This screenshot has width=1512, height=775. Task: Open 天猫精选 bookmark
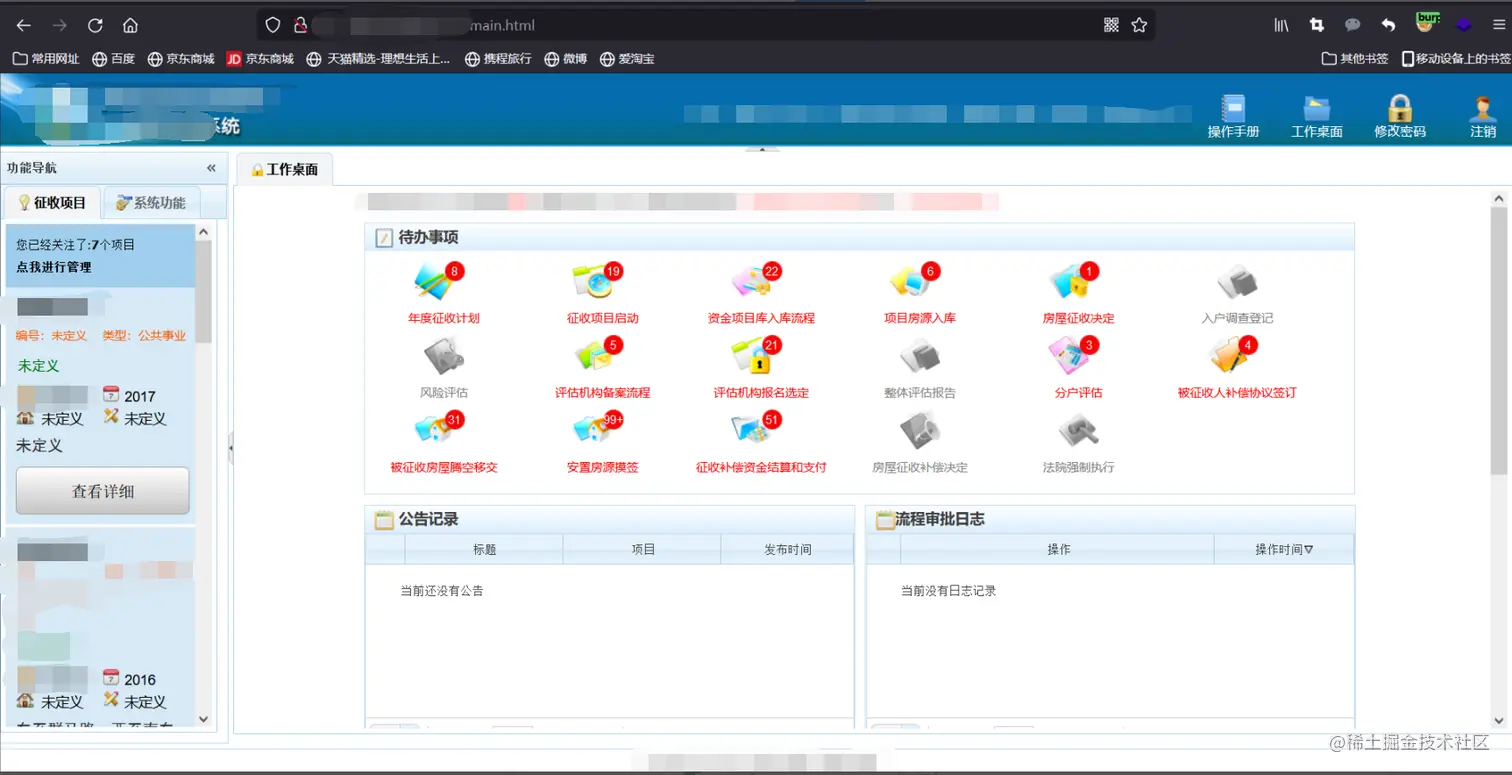click(378, 59)
